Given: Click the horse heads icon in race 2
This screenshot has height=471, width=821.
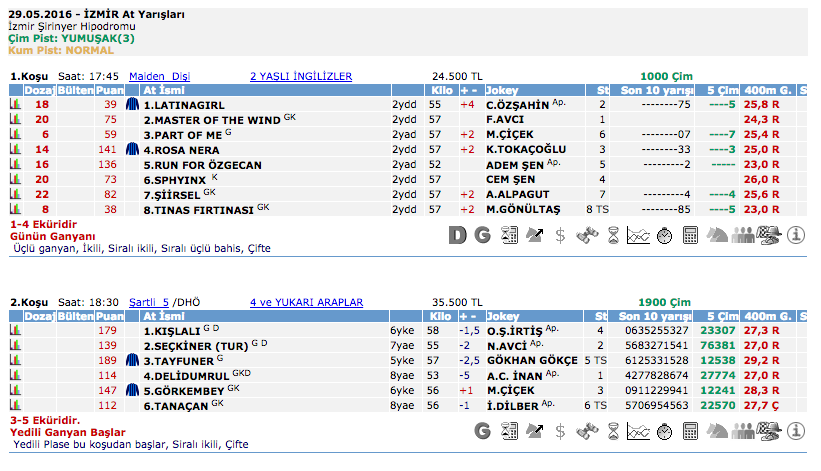Looking at the screenshot, I should pyautogui.click(x=718, y=431).
